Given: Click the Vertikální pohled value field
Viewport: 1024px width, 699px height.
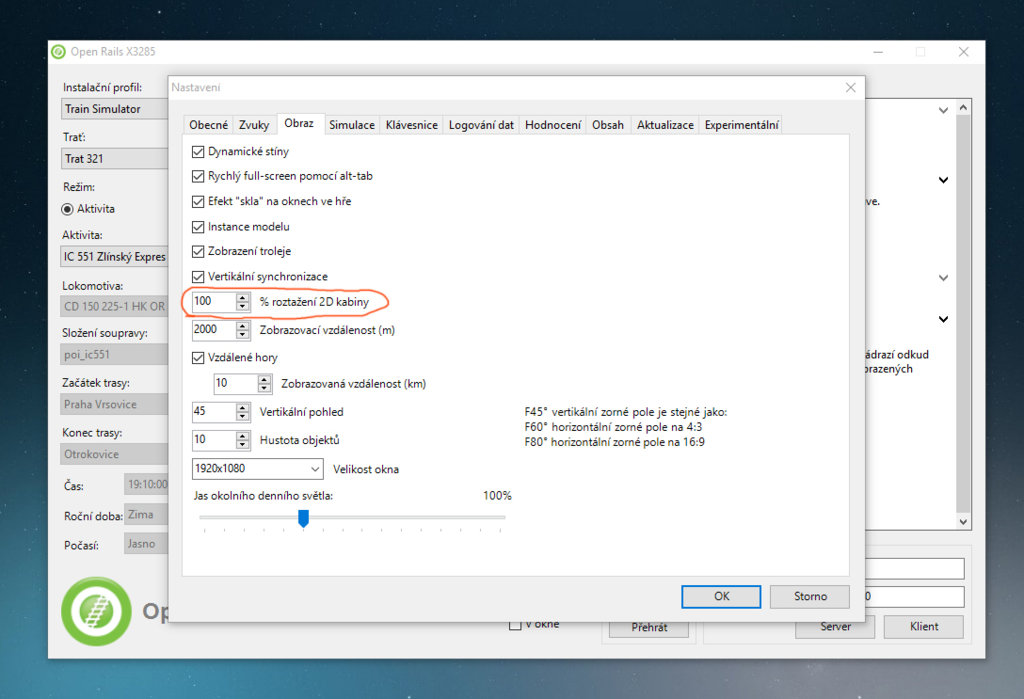Looking at the screenshot, I should point(213,412).
